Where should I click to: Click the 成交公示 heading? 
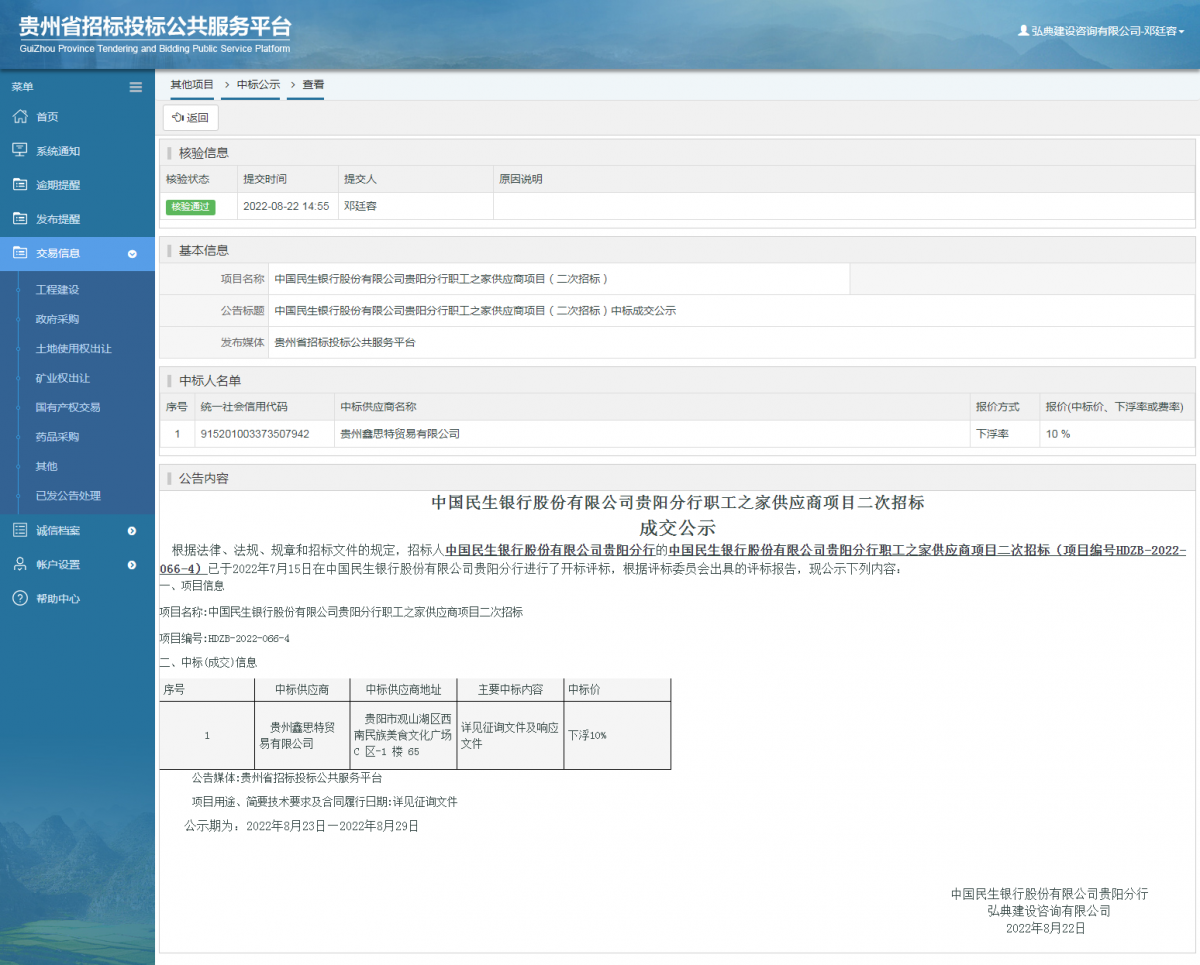677,527
